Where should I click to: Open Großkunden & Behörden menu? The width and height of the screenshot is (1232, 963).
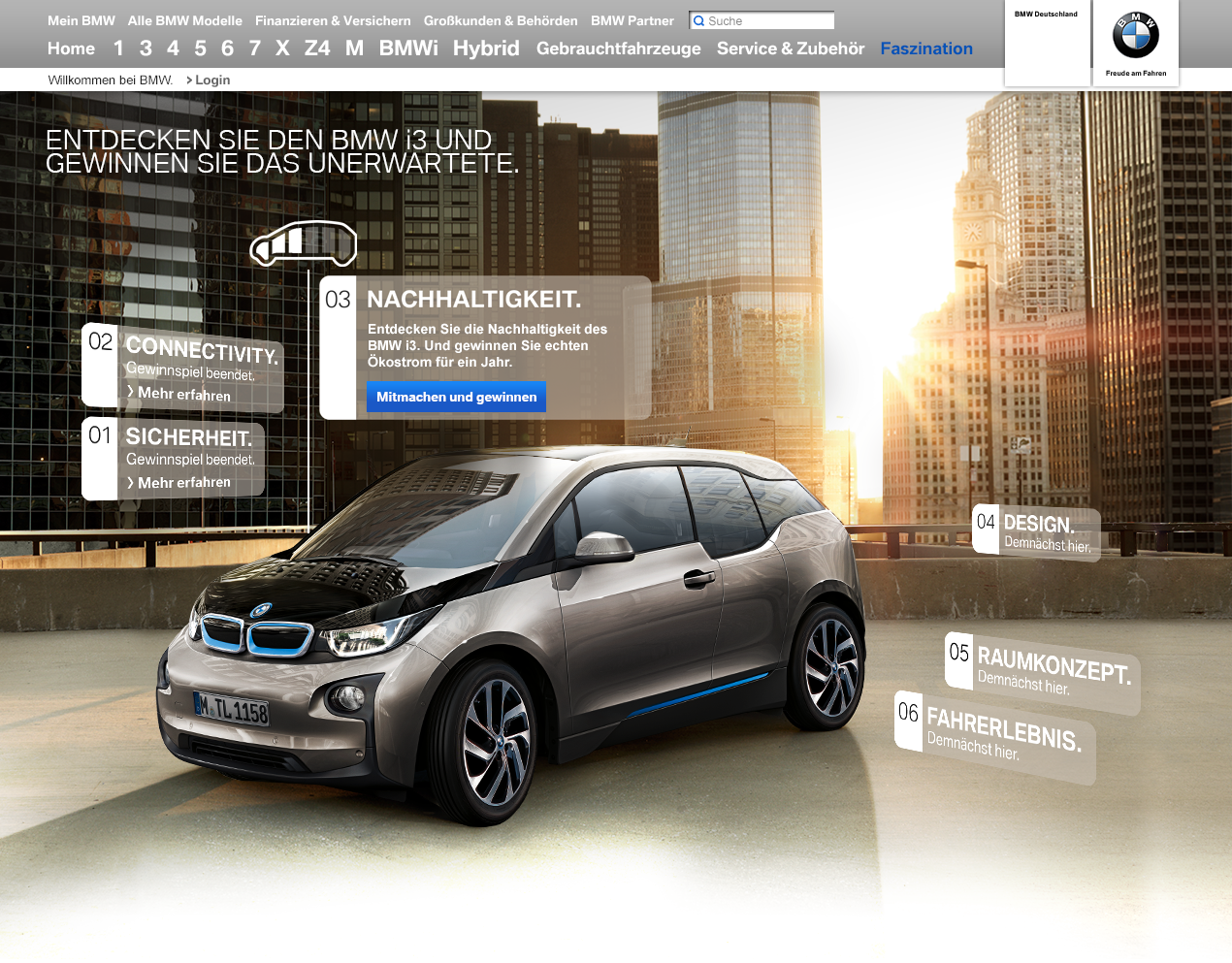(x=501, y=20)
